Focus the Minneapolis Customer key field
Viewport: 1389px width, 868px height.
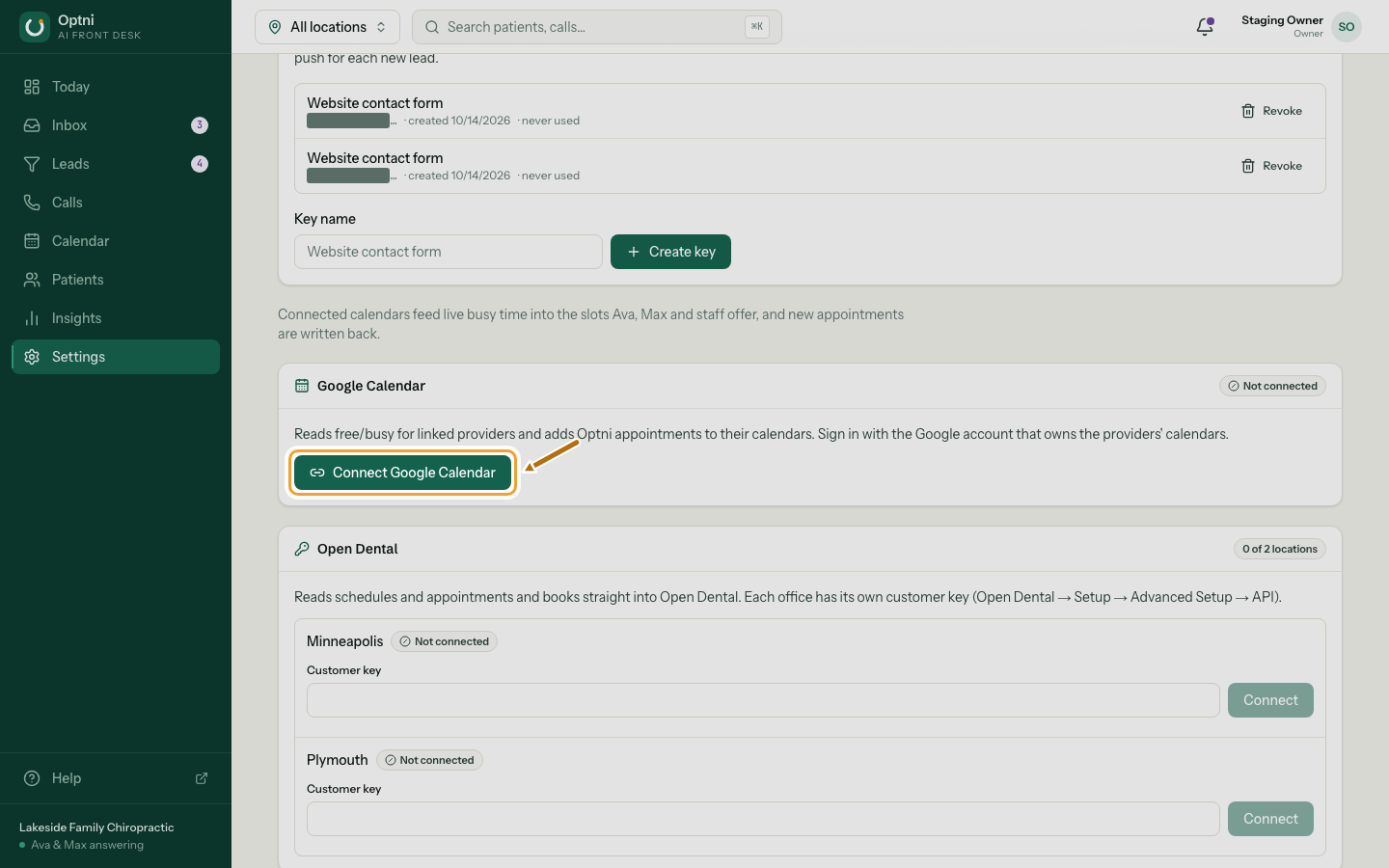coord(763,700)
